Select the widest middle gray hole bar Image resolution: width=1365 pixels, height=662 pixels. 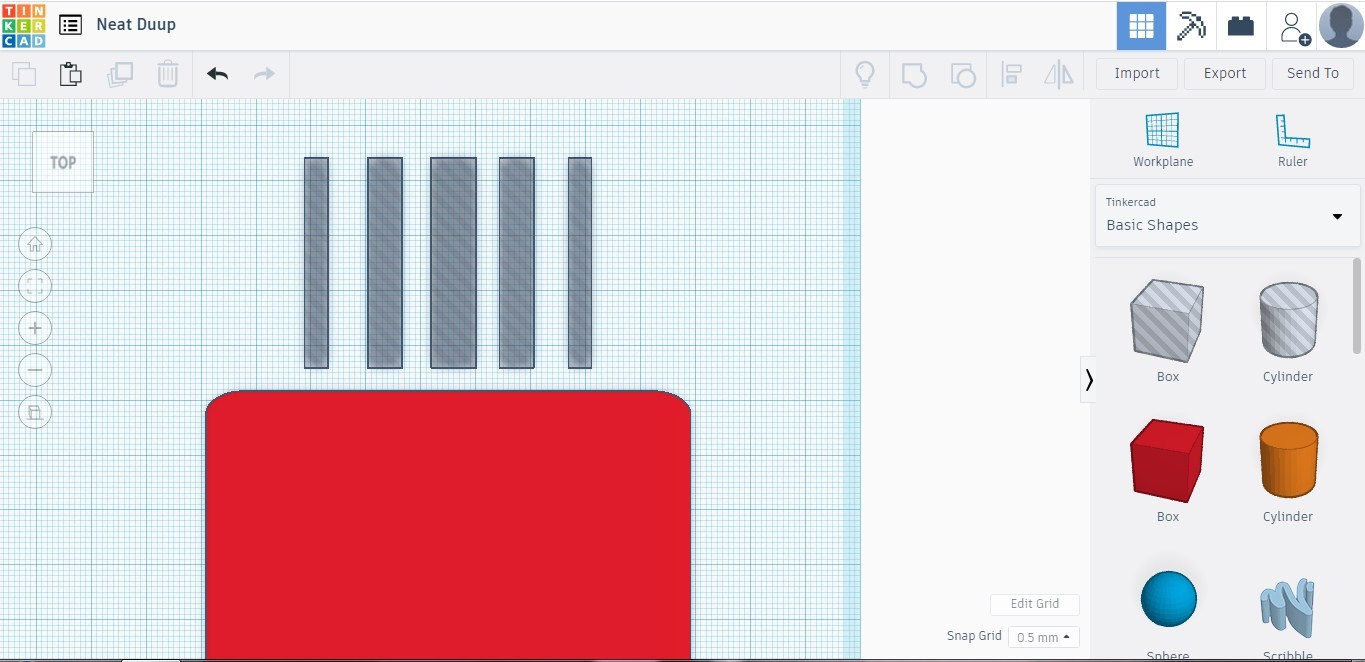[453, 263]
